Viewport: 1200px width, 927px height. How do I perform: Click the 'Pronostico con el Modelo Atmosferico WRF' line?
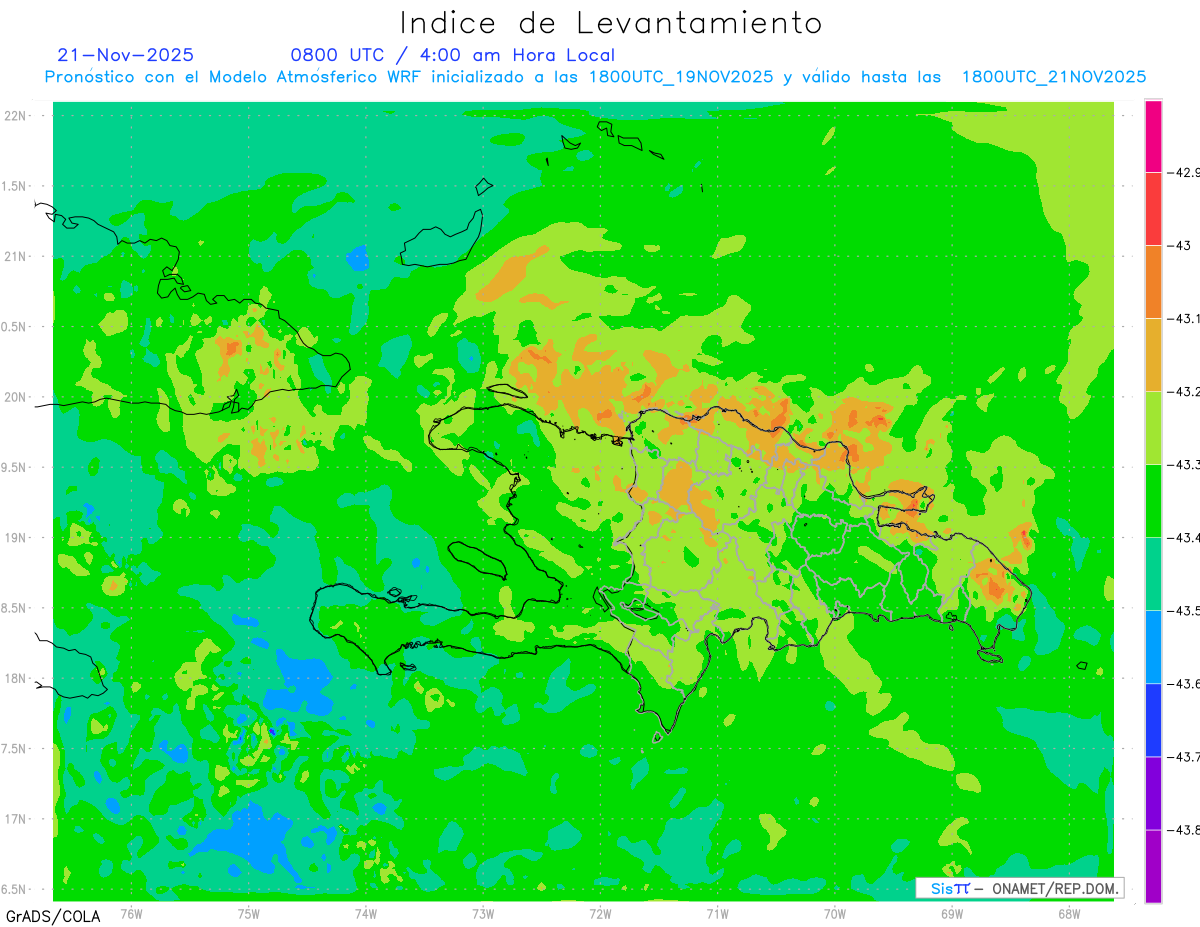click(x=595, y=77)
